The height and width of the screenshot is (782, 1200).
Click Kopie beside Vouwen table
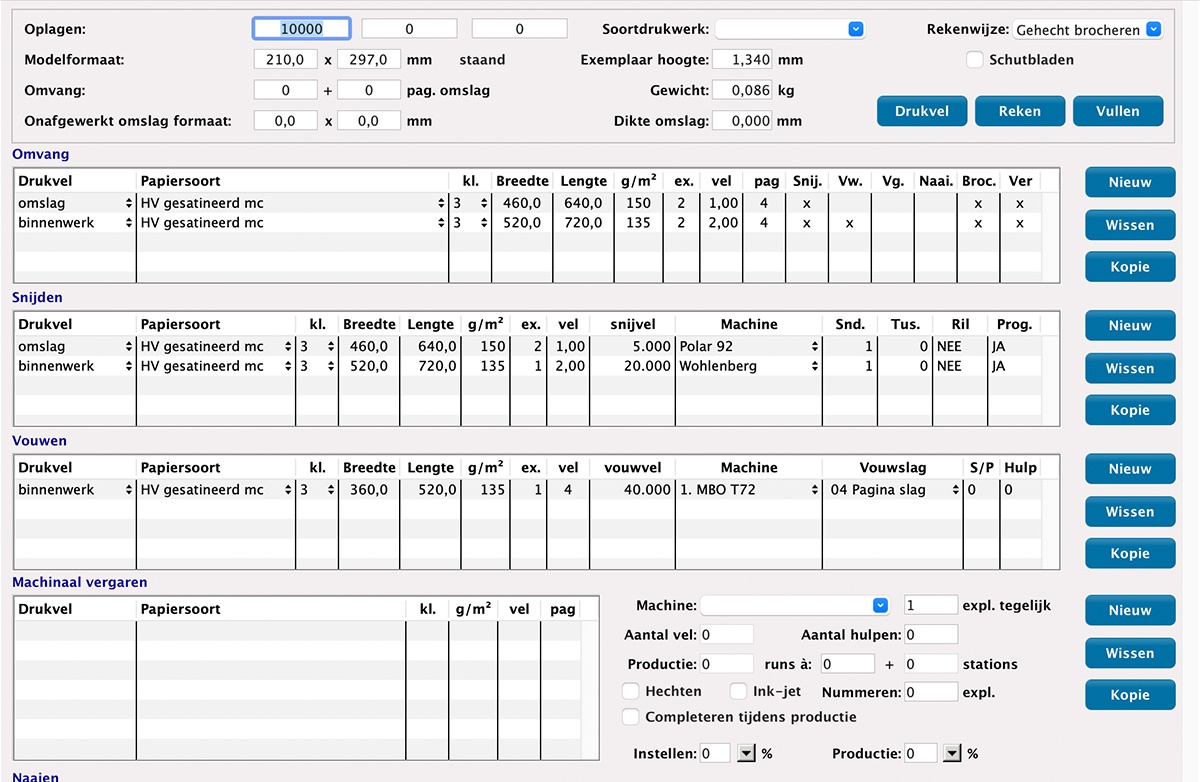[x=1130, y=553]
